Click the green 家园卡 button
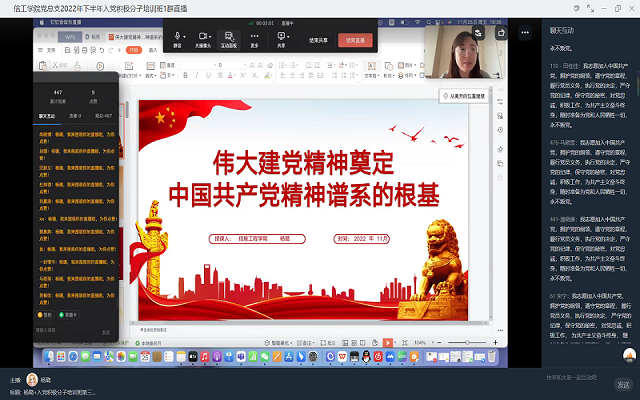The width and height of the screenshot is (640, 400). point(68,315)
